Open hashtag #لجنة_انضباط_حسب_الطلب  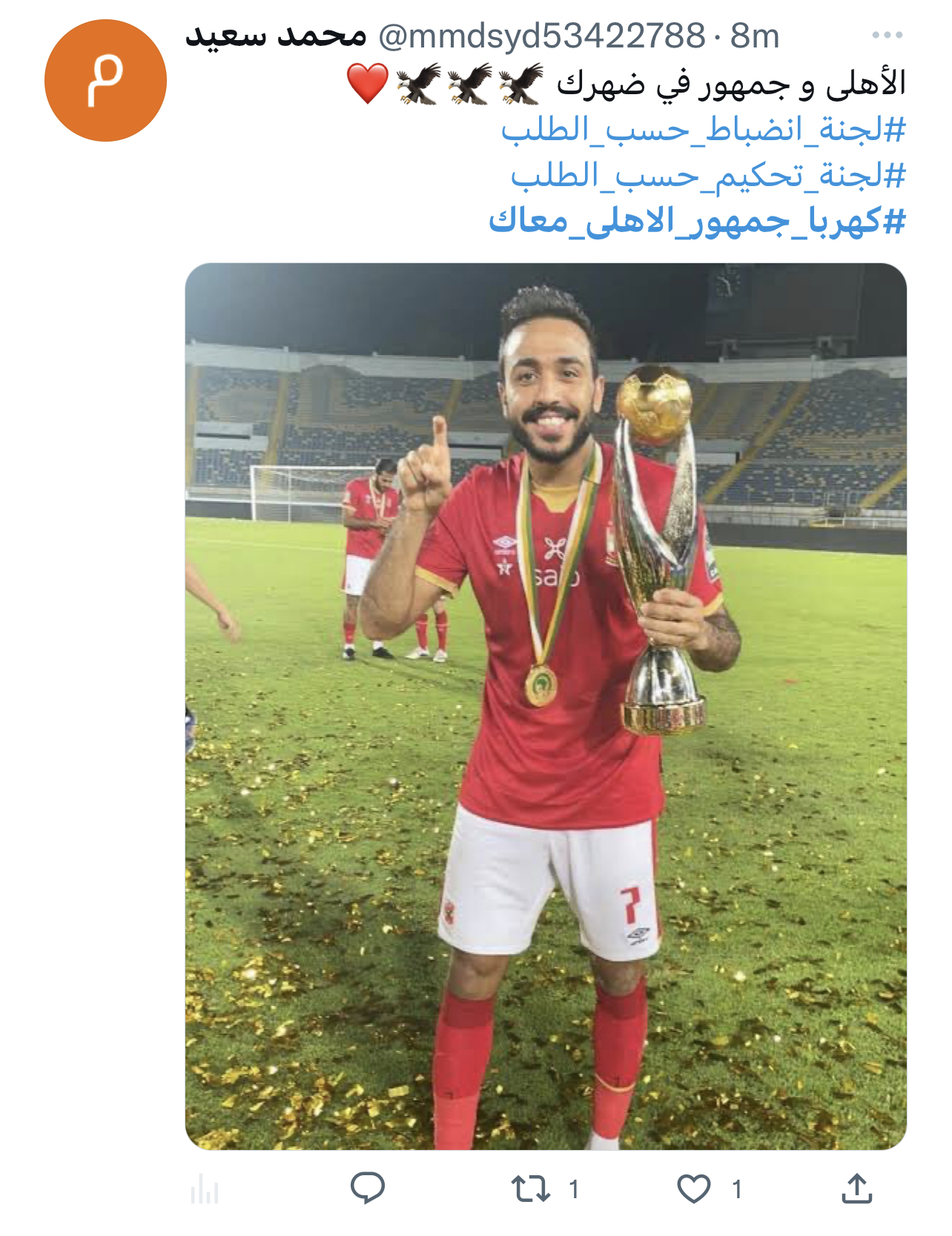pyautogui.click(x=704, y=130)
